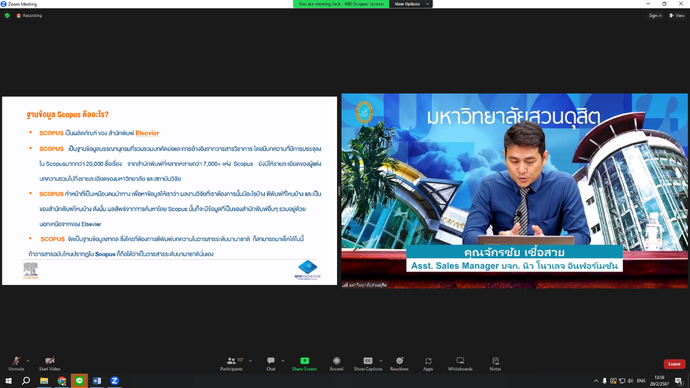The width and height of the screenshot is (690, 388).
Task: Click the green encryption shield icon
Action: 7,15
